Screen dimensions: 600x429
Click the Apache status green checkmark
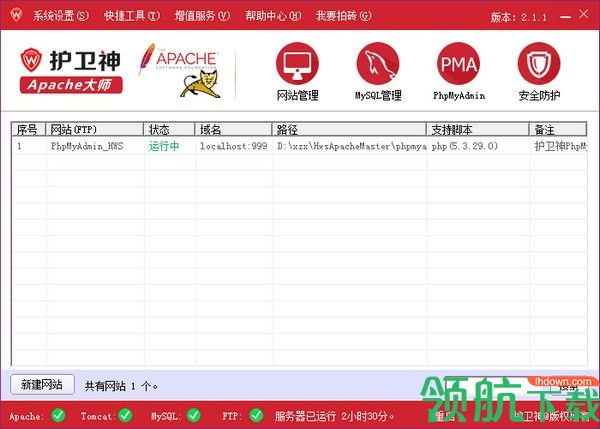58,415
